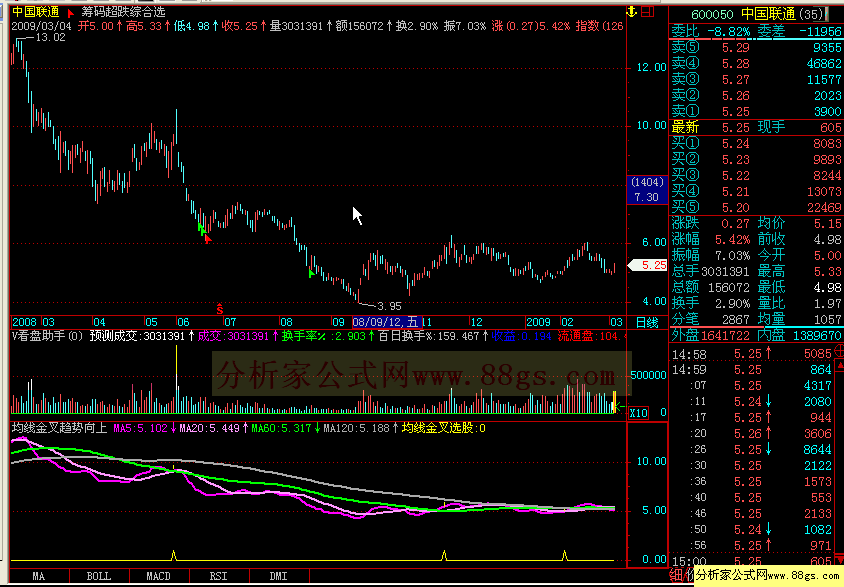
Task: Click the 12 month label on the time axis
Action: tap(476, 322)
